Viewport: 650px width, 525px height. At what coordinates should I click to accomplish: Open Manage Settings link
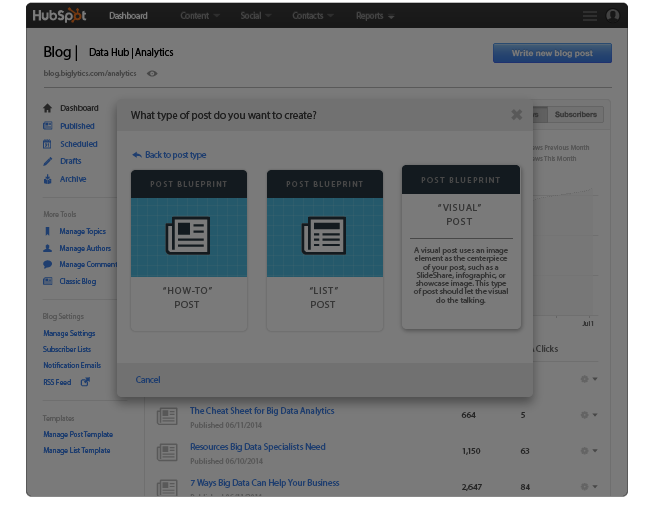69,333
